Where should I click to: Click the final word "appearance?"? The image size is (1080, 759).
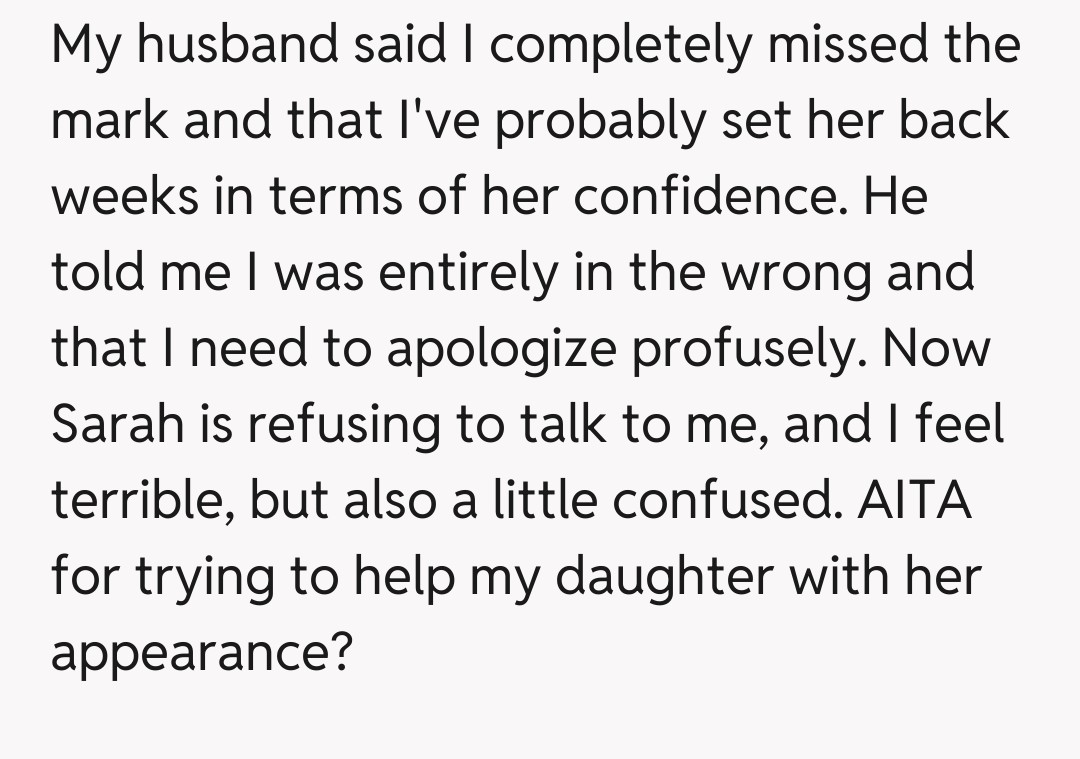click(x=203, y=652)
